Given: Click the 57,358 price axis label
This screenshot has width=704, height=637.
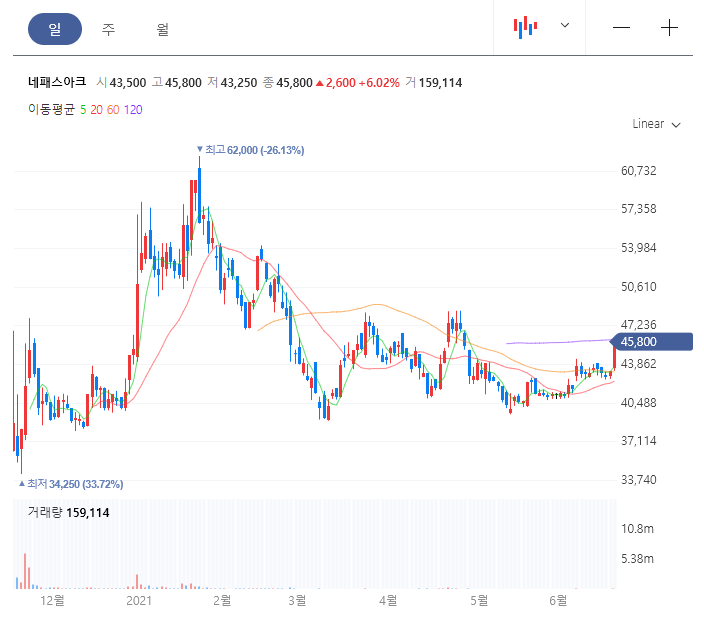Looking at the screenshot, I should [638, 209].
